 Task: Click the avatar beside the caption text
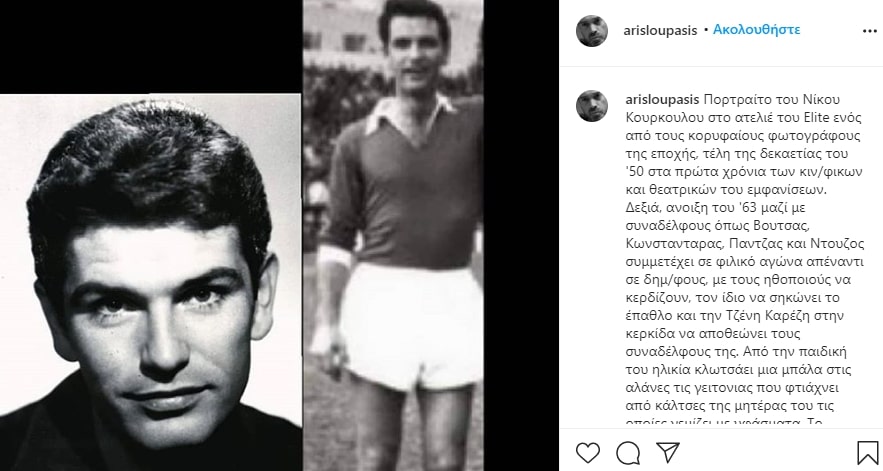pos(592,106)
